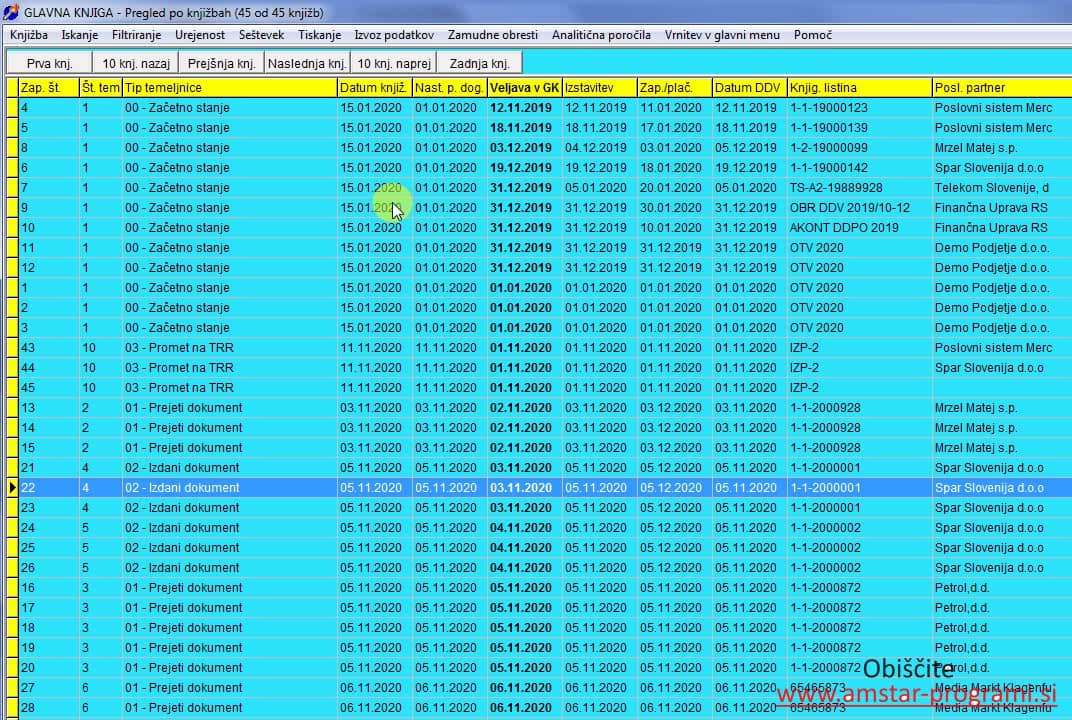Go to last entry with Zadnja knj.
The image size is (1072, 720).
(479, 64)
